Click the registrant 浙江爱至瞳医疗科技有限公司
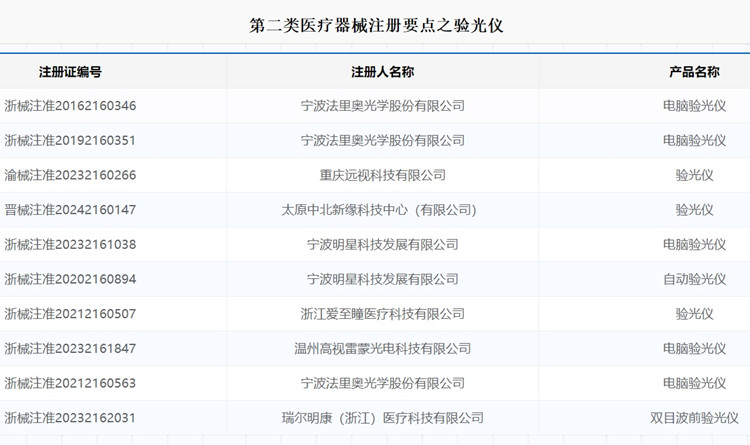This screenshot has width=750, height=445. pyautogui.click(x=383, y=314)
